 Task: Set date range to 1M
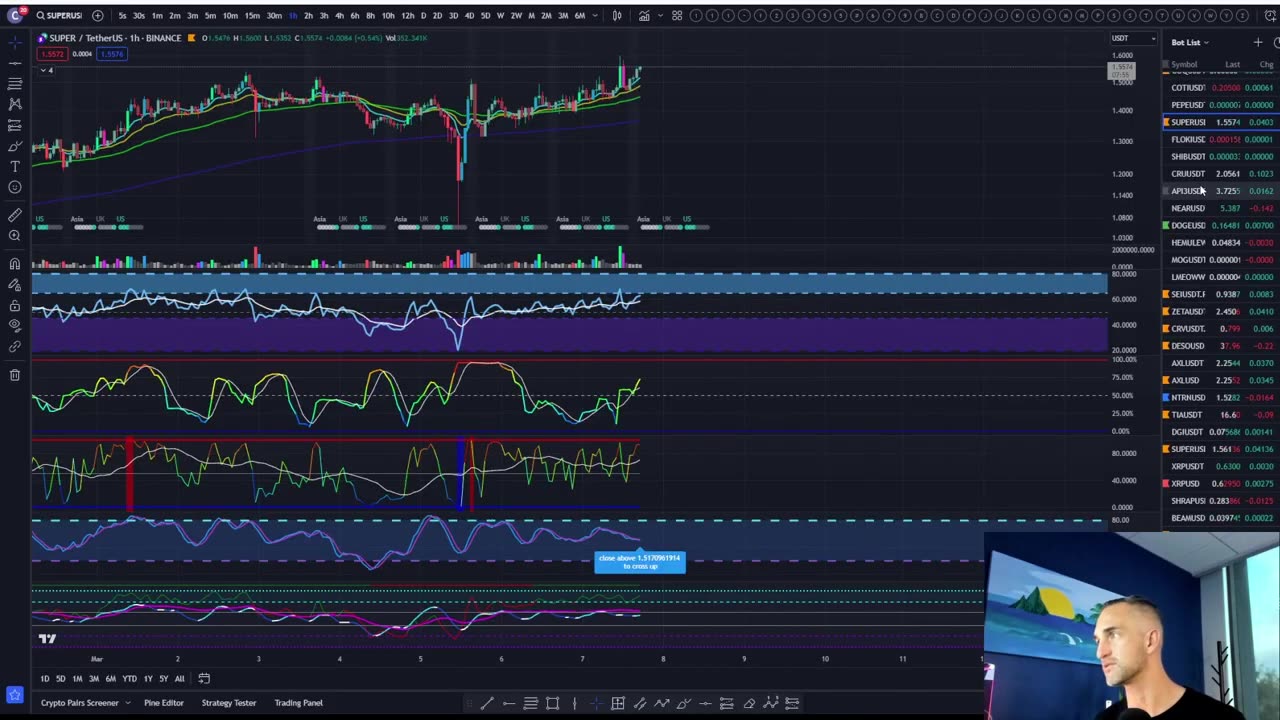pos(77,679)
